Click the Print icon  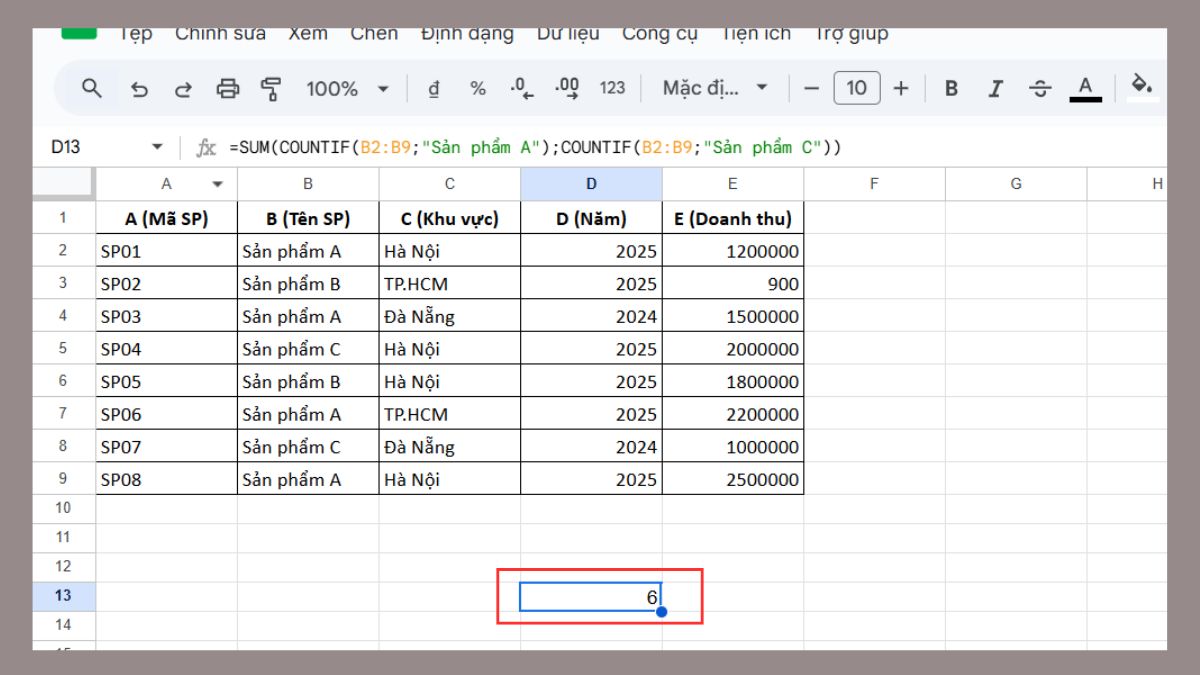[x=228, y=88]
